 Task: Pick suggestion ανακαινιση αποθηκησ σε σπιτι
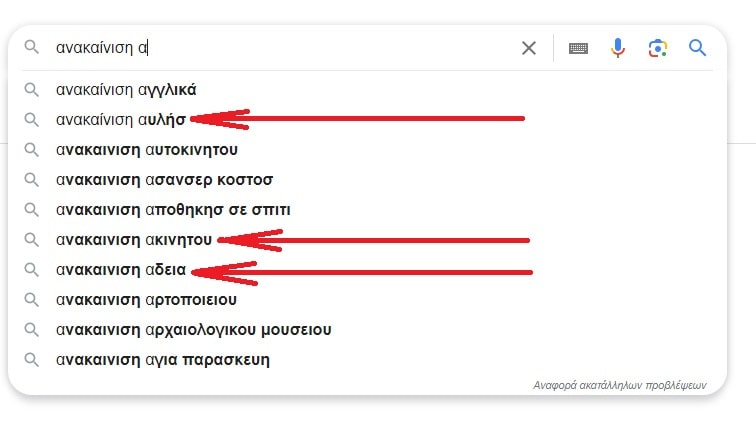[x=173, y=210]
